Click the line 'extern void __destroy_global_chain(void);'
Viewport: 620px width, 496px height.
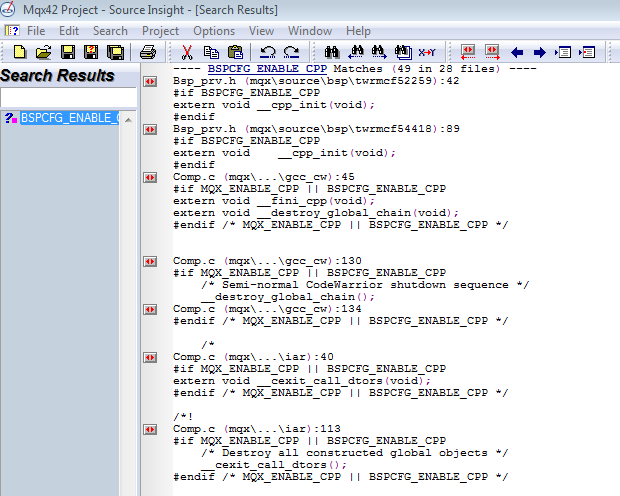coord(316,213)
